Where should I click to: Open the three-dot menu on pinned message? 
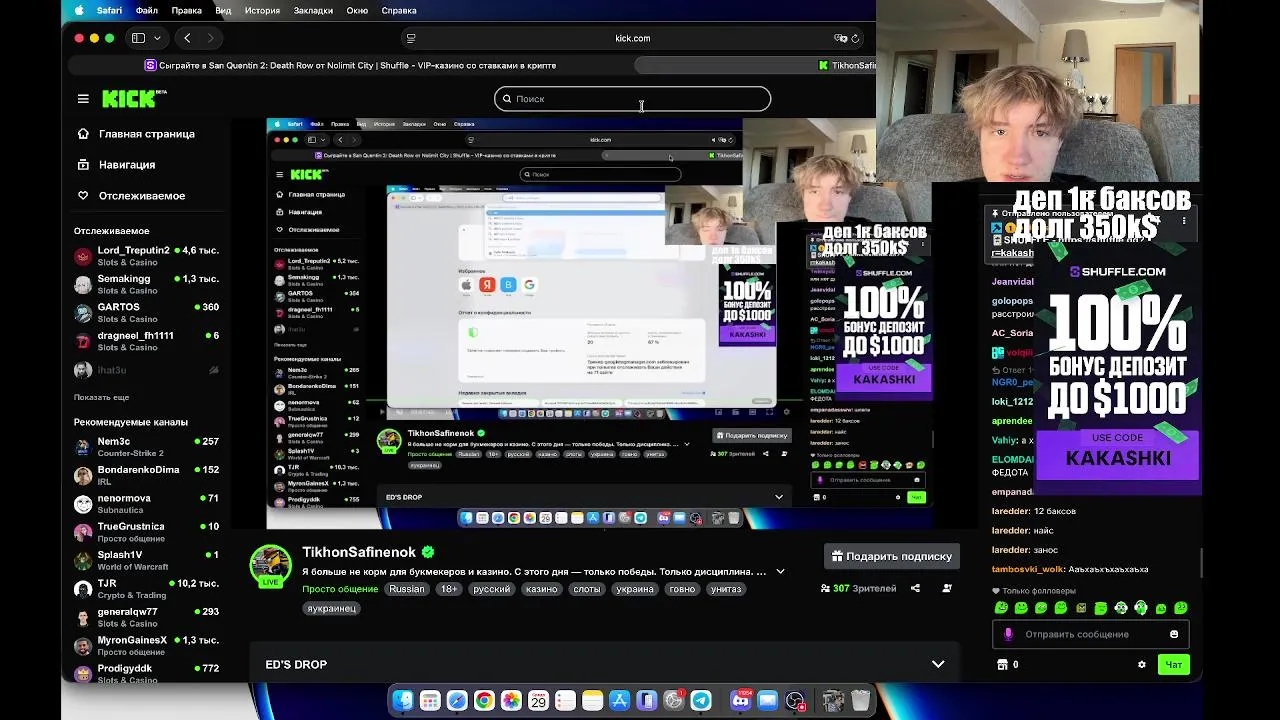[1184, 221]
